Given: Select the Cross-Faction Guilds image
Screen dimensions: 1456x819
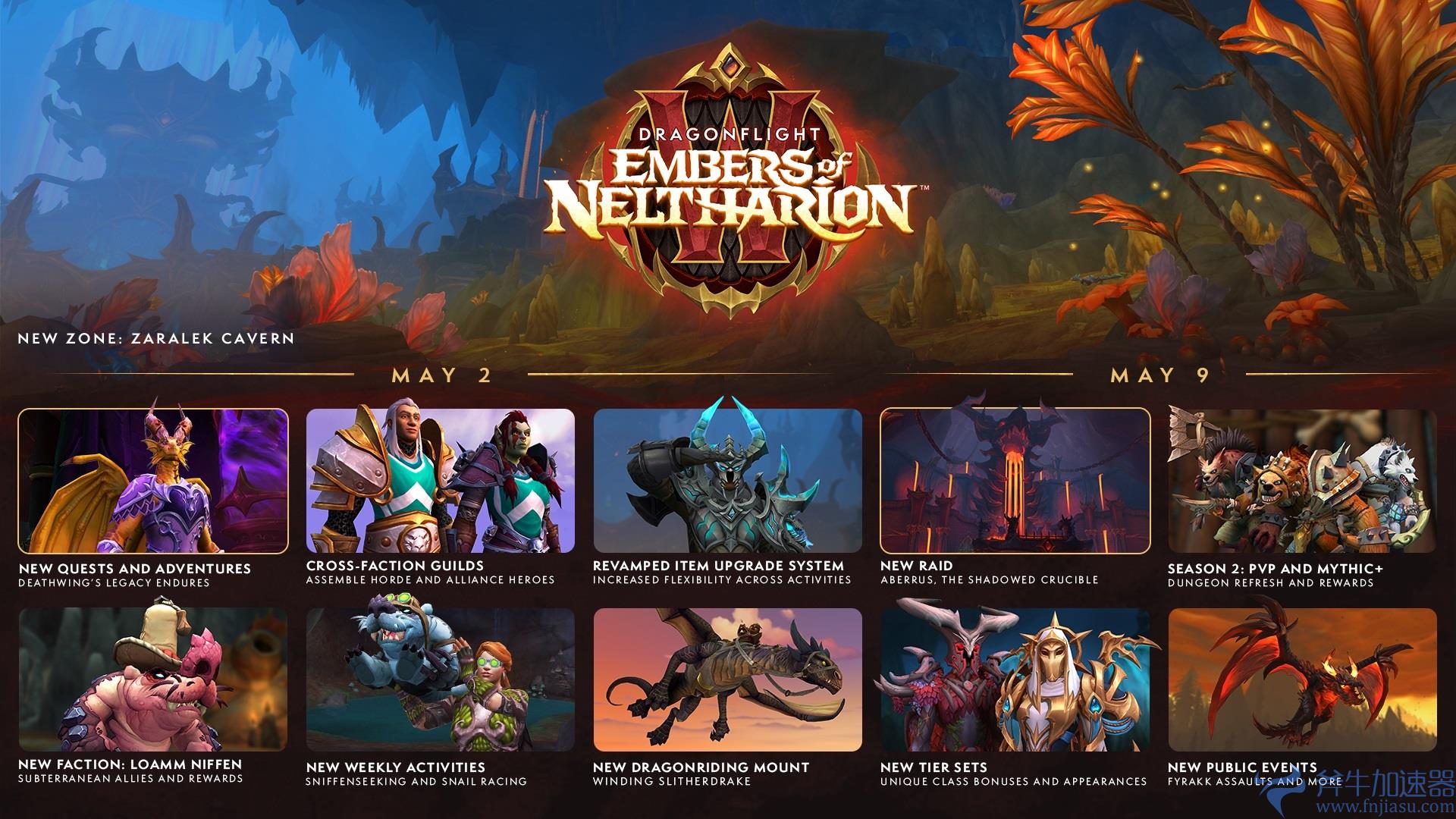Looking at the screenshot, I should pyautogui.click(x=441, y=481).
